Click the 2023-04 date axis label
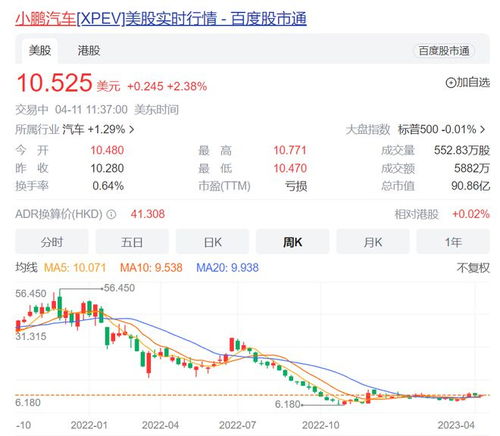The width and height of the screenshot is (500, 436). pos(456,425)
